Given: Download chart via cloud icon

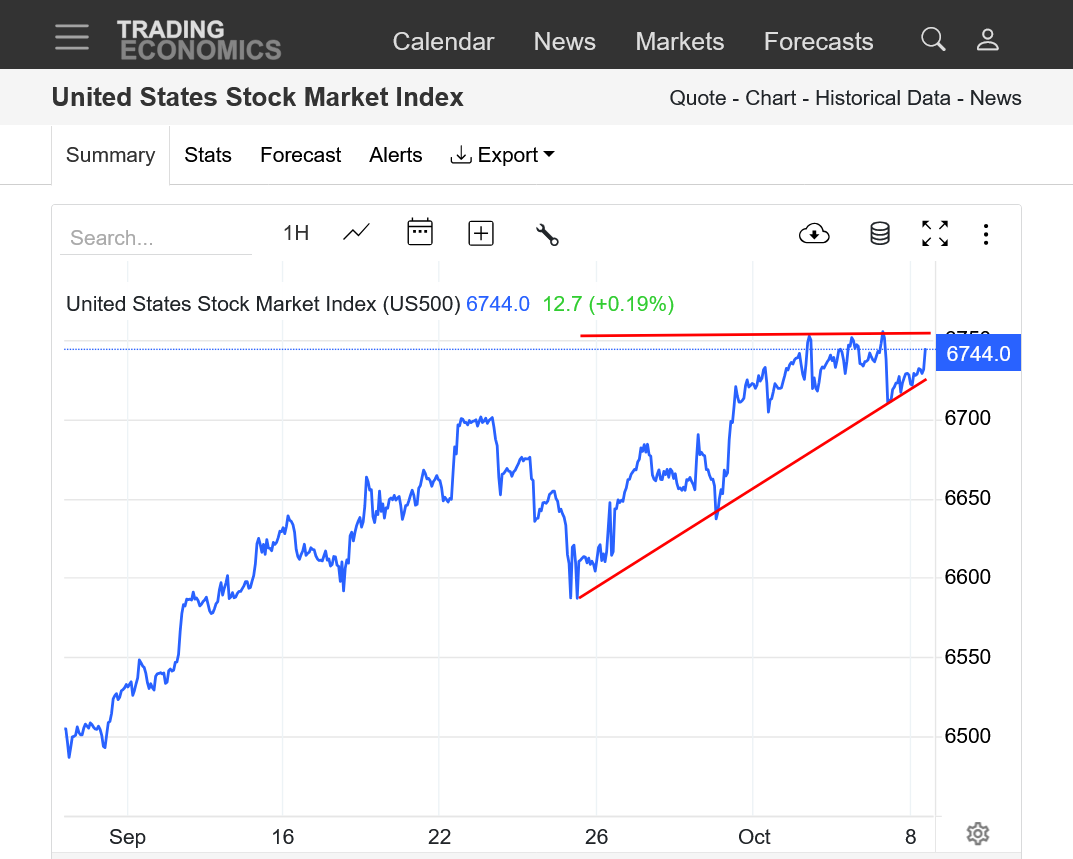Looking at the screenshot, I should 814,234.
